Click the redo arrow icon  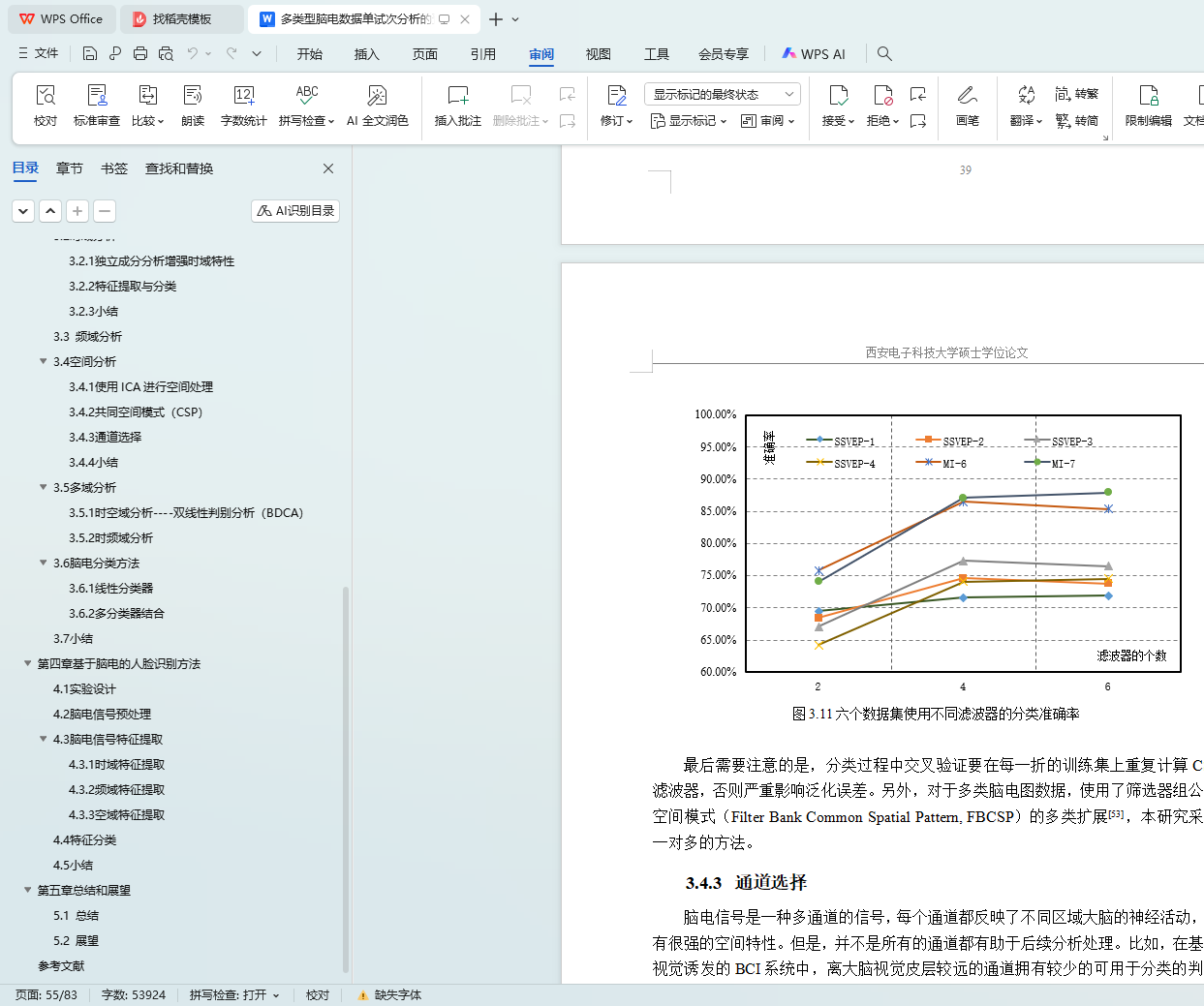coord(232,53)
